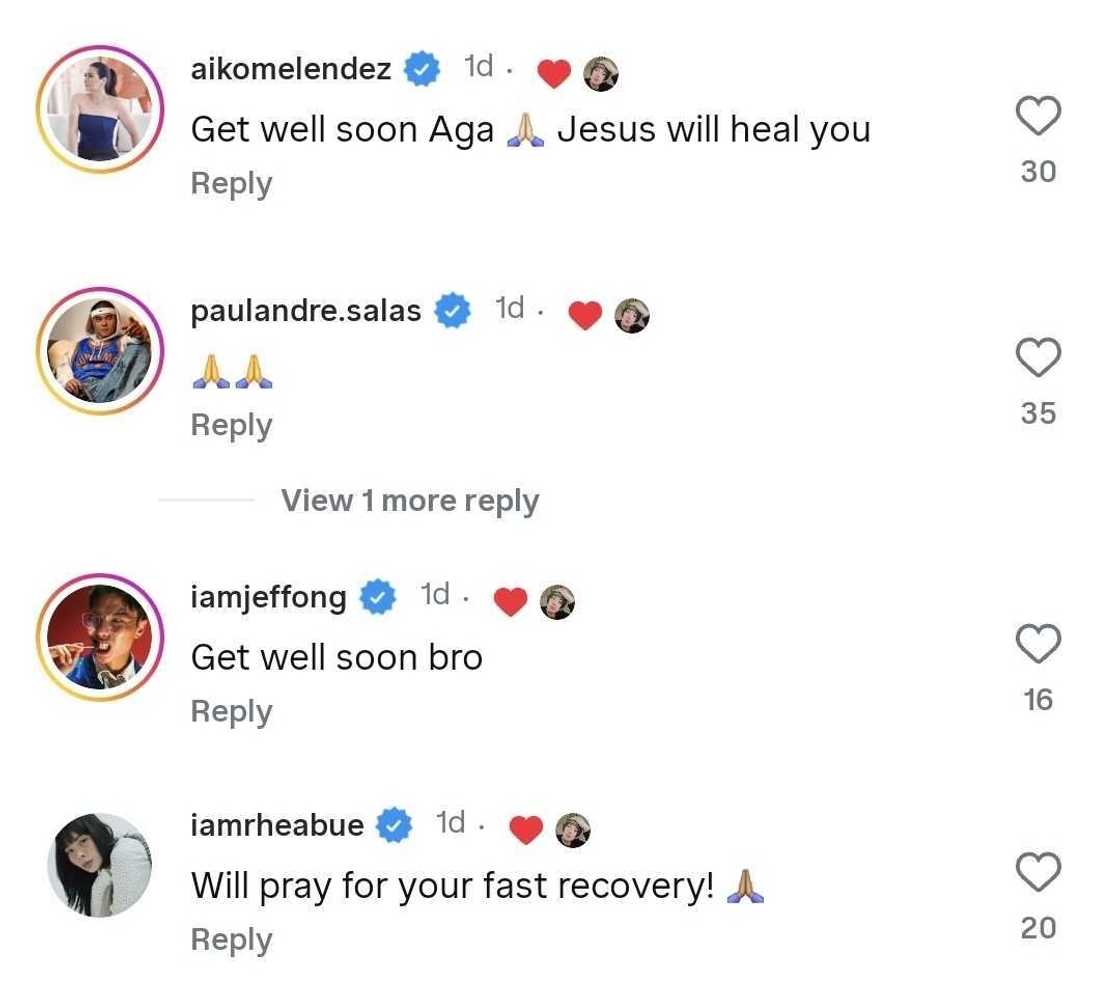
Task: Open the iamjeffong username link
Action: click(268, 598)
